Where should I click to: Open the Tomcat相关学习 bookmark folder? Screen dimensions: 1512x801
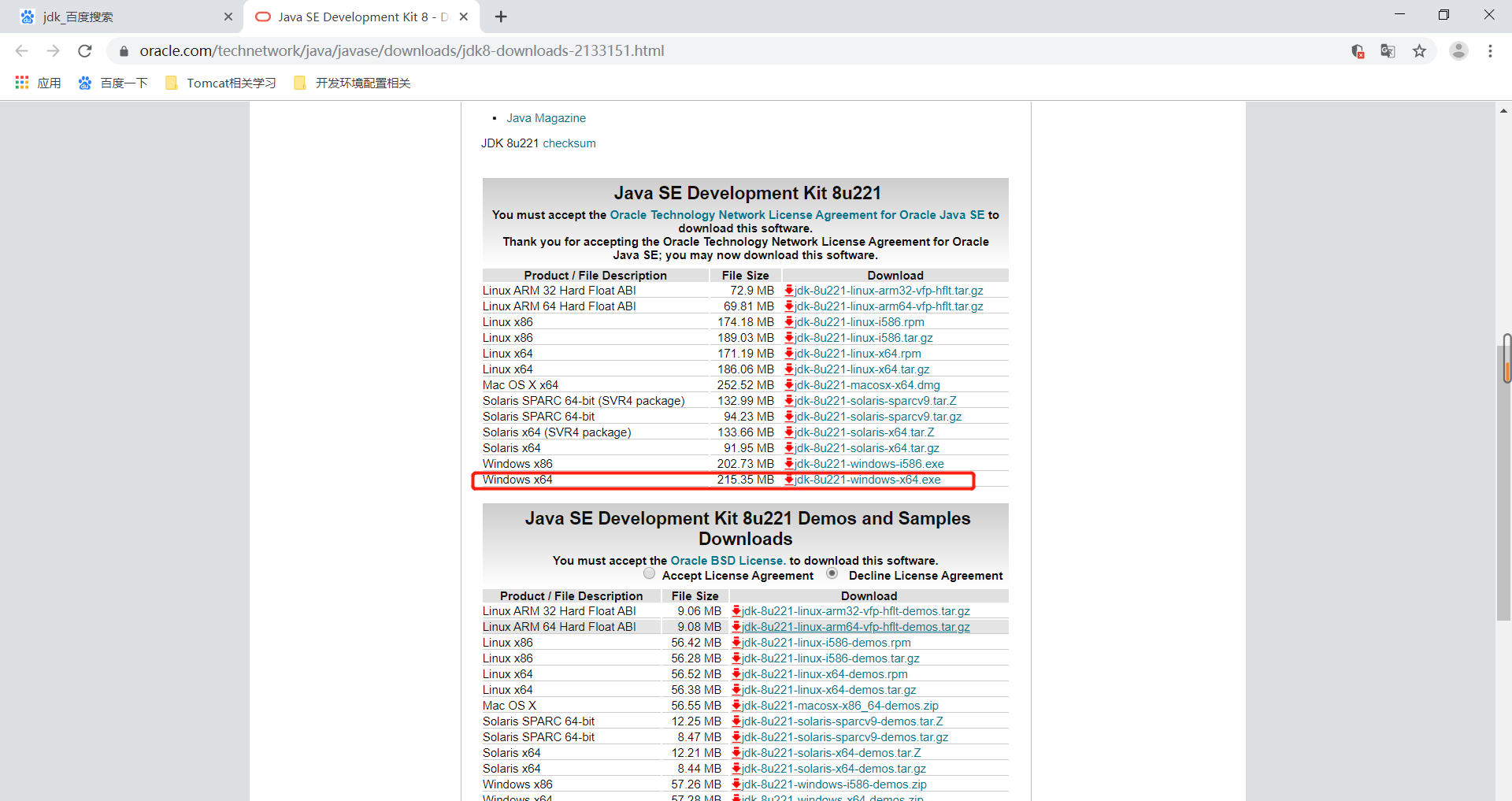click(220, 83)
